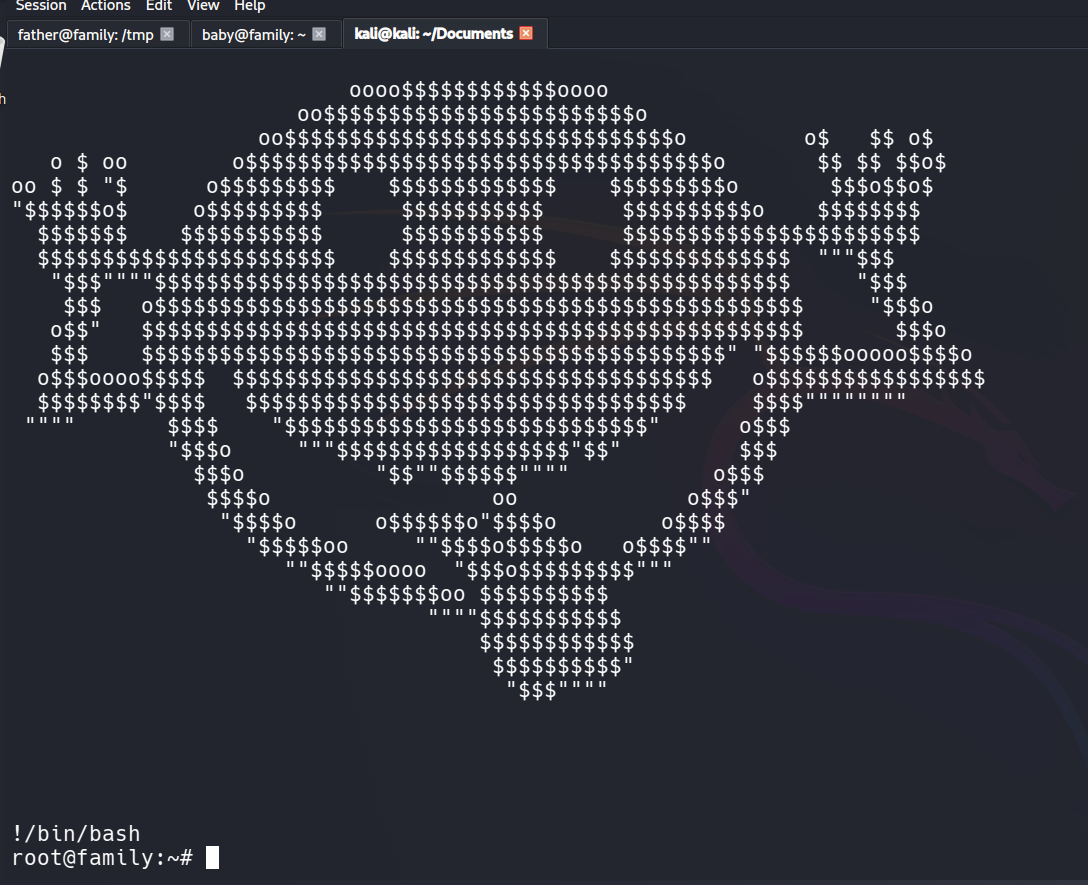Click the !/bin/bash output line
The image size is (1088, 885).
tap(76, 833)
